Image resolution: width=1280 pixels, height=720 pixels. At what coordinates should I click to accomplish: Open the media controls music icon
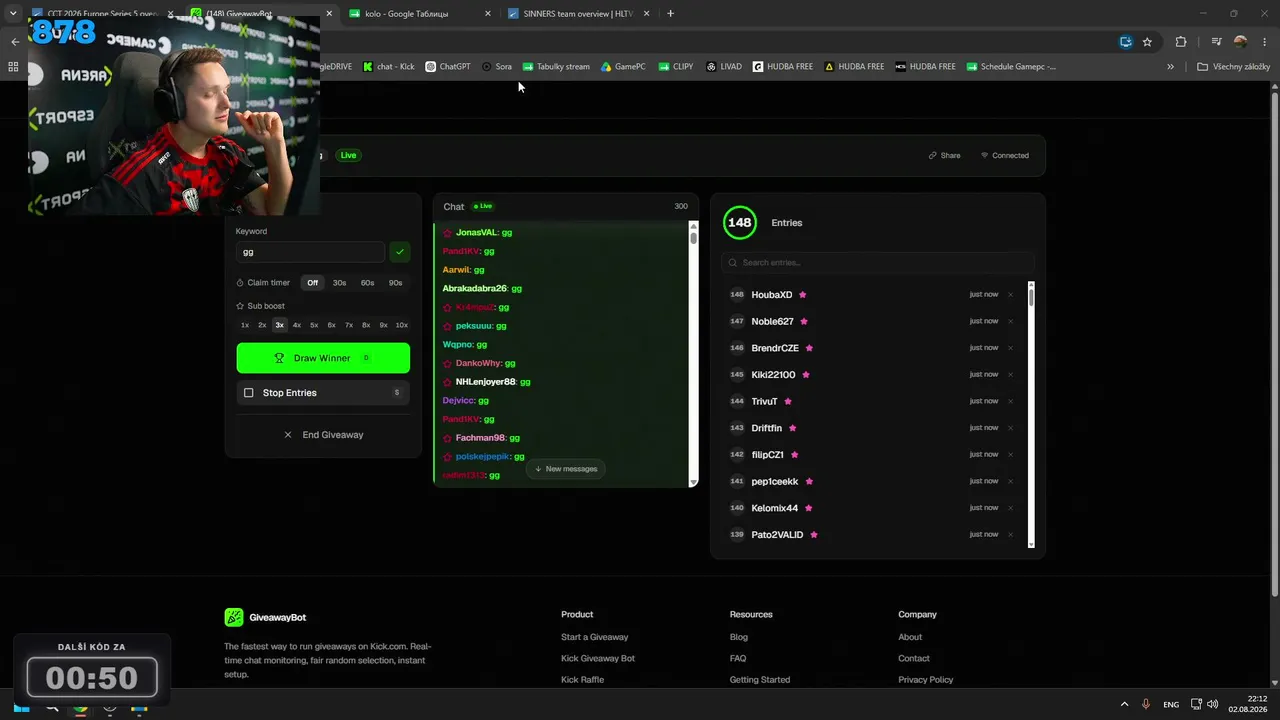[1216, 42]
